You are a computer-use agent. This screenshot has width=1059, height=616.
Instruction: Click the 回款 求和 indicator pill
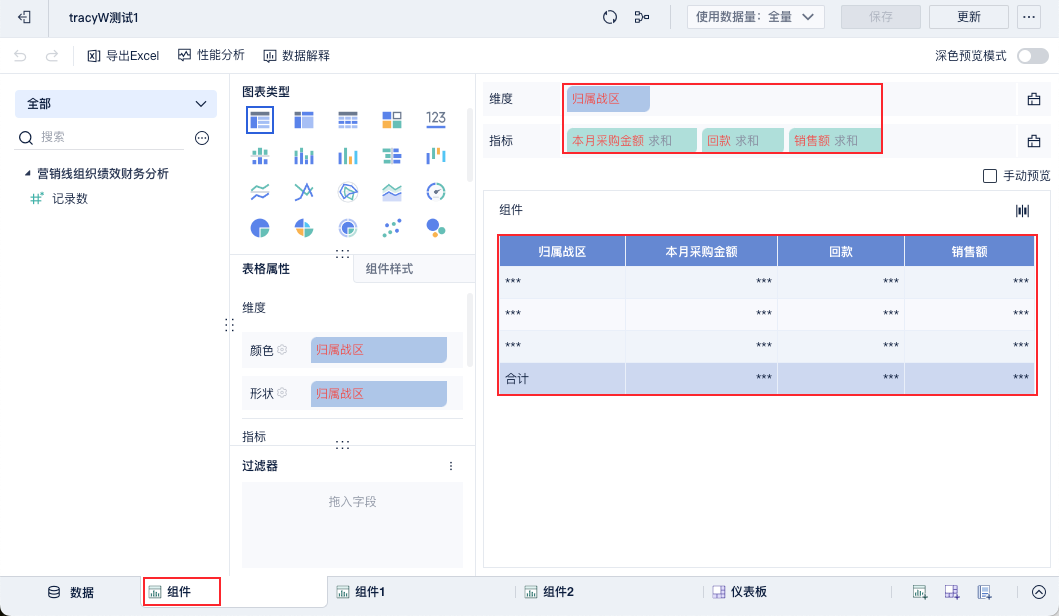coord(743,140)
